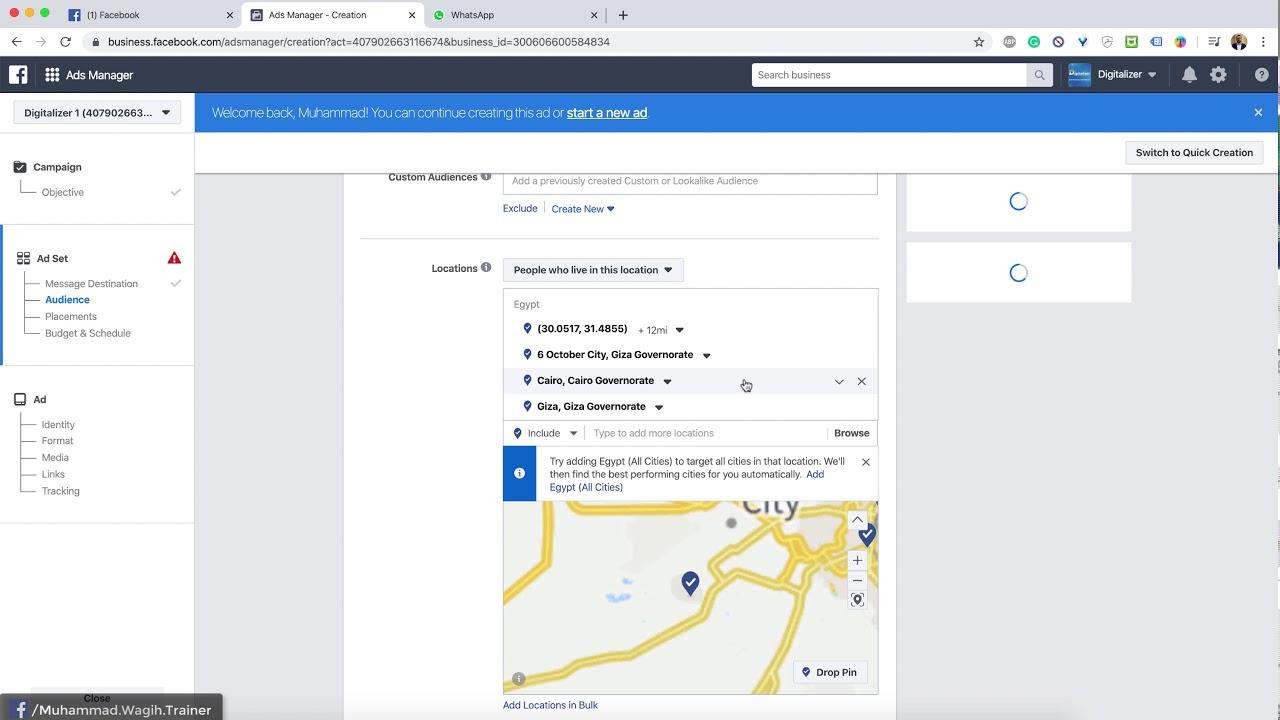Open the Chrome menu three dots

point(1264,42)
